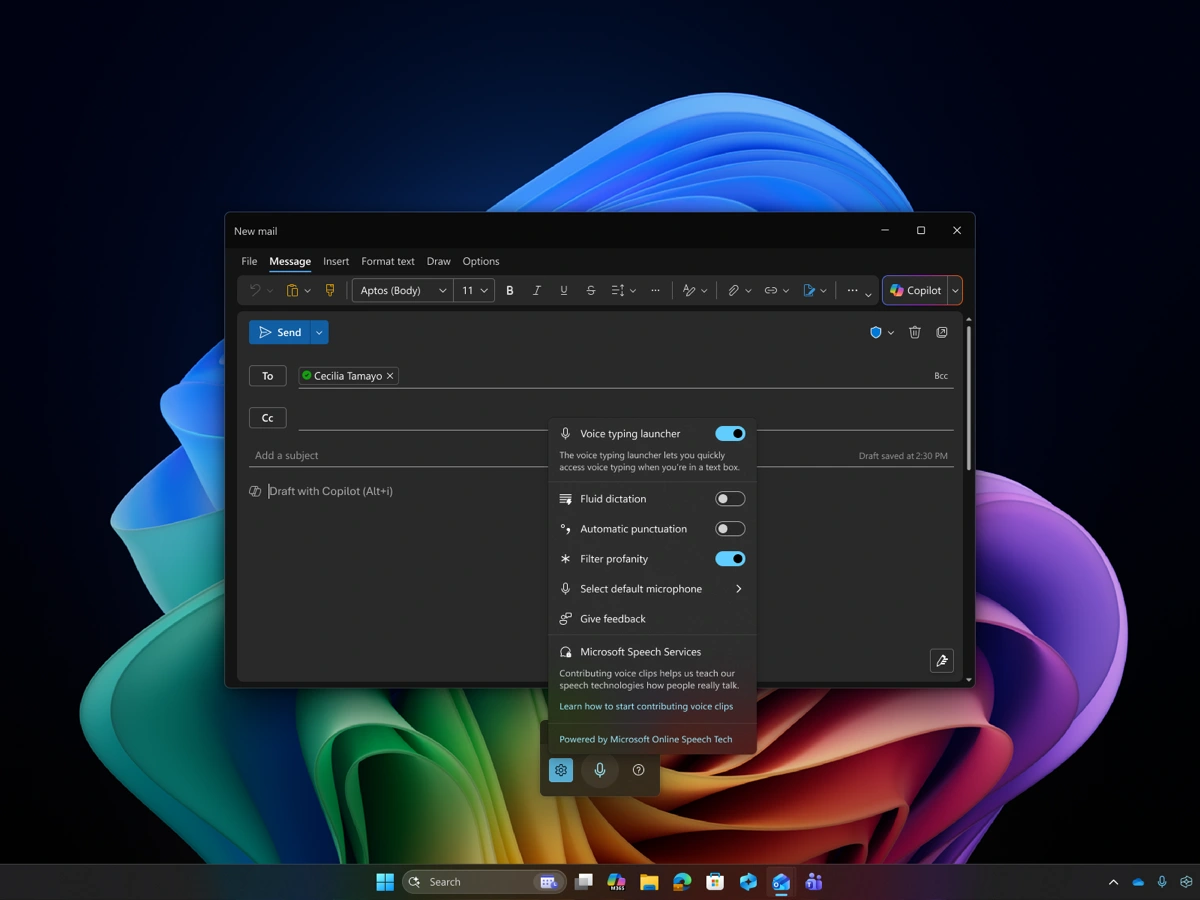Disable Filter profanity toggle
Image resolution: width=1200 pixels, height=900 pixels.
tap(730, 559)
